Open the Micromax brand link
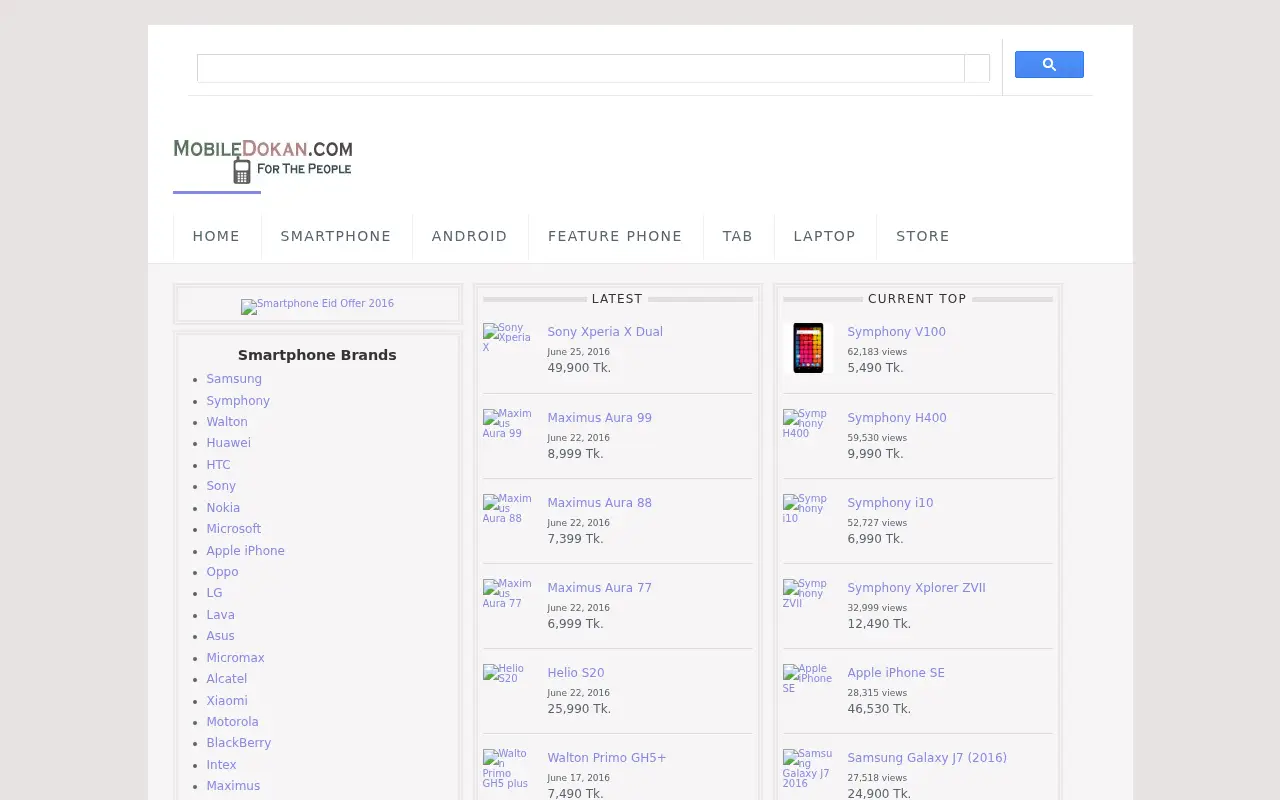Screen dimensions: 1280x800 [236, 658]
